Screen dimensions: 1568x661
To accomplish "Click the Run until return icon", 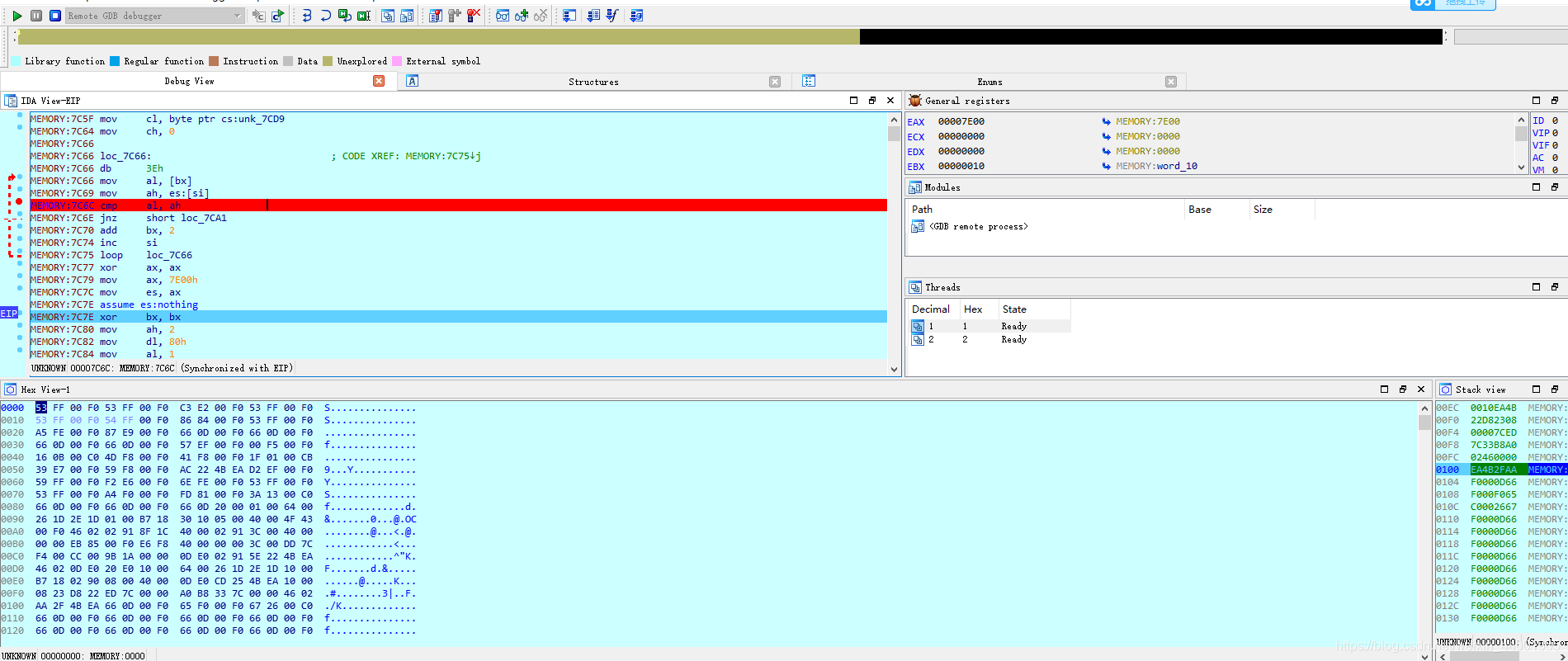I will [344, 16].
